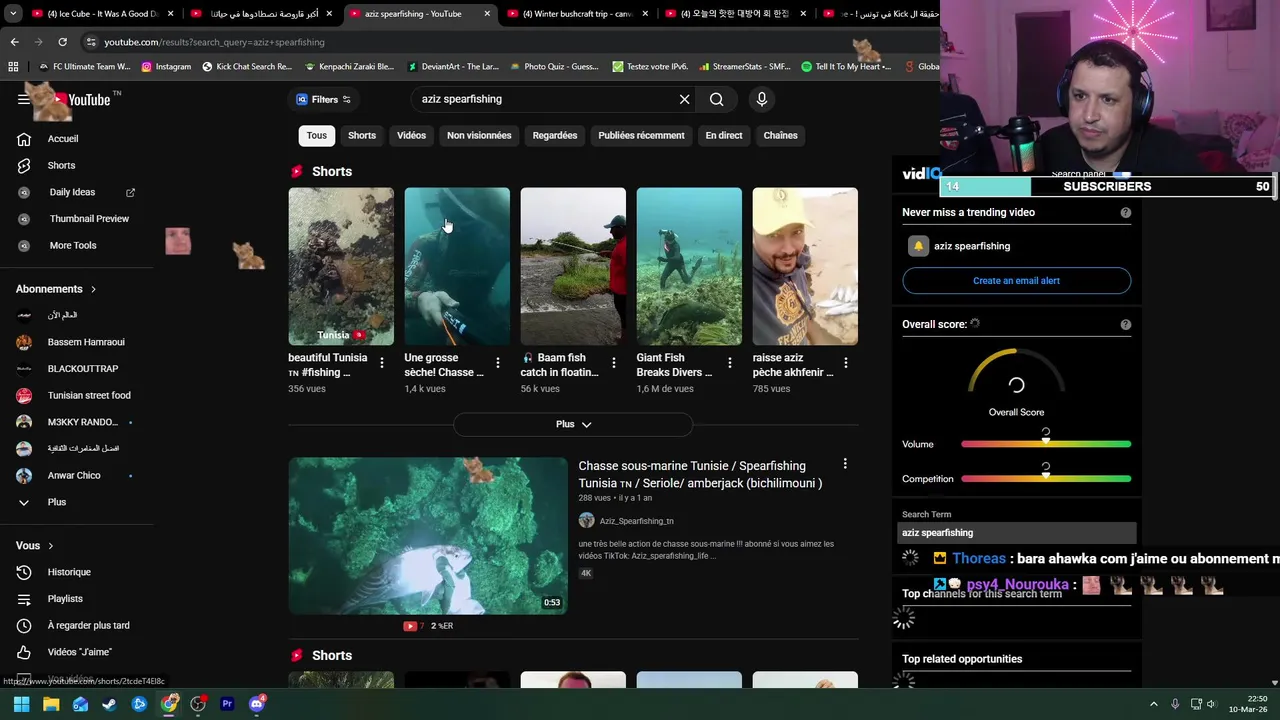
Task: Play Chasse sous-marine video thumbnail
Action: tap(428, 536)
